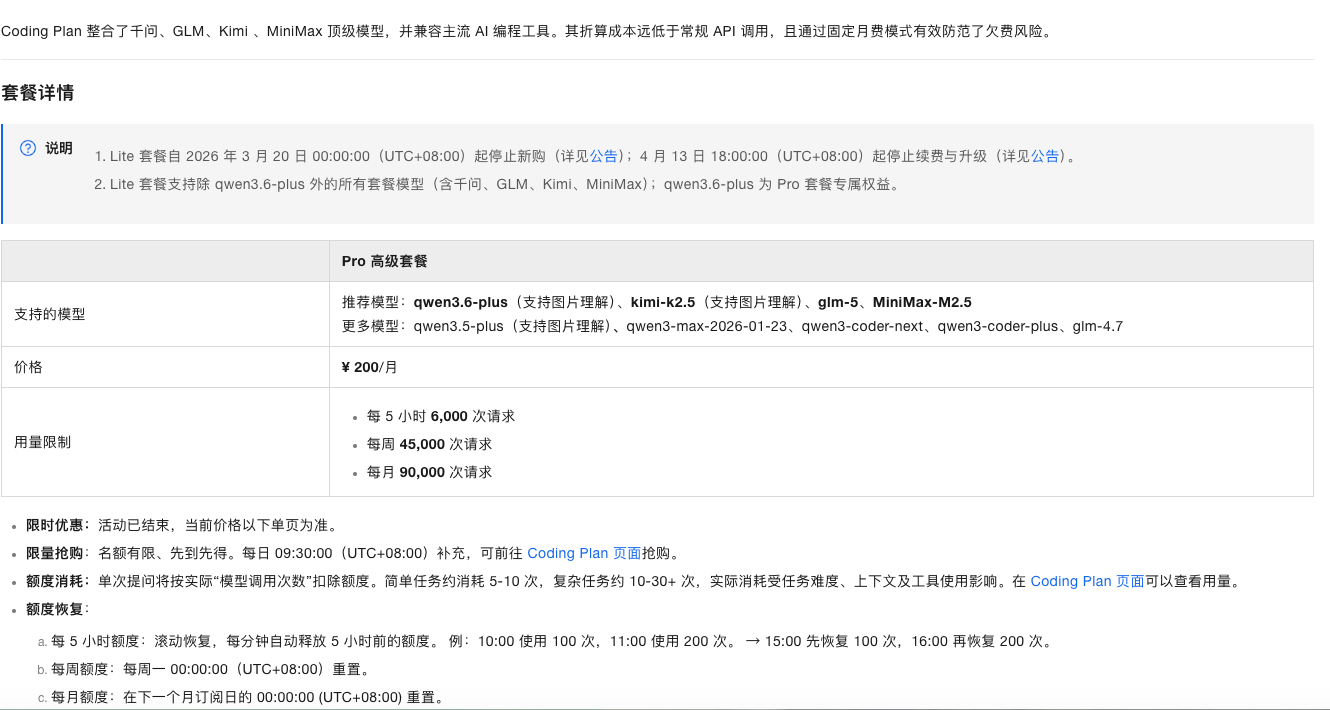The height and width of the screenshot is (710, 1330).
Task: Click the 每 5 小时 6,000 次请求 item
Action: pos(440,416)
